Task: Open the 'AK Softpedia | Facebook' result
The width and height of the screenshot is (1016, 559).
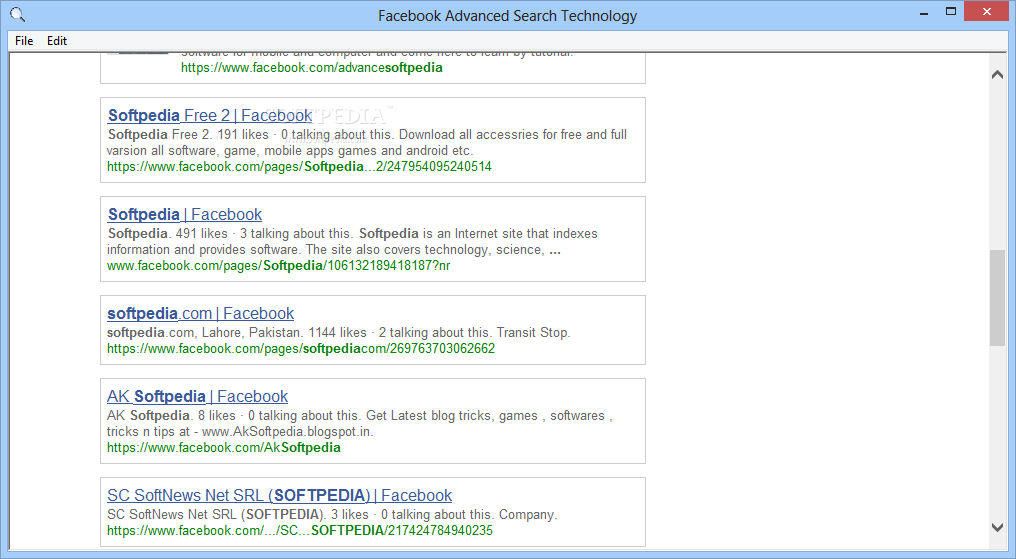Action: click(198, 396)
